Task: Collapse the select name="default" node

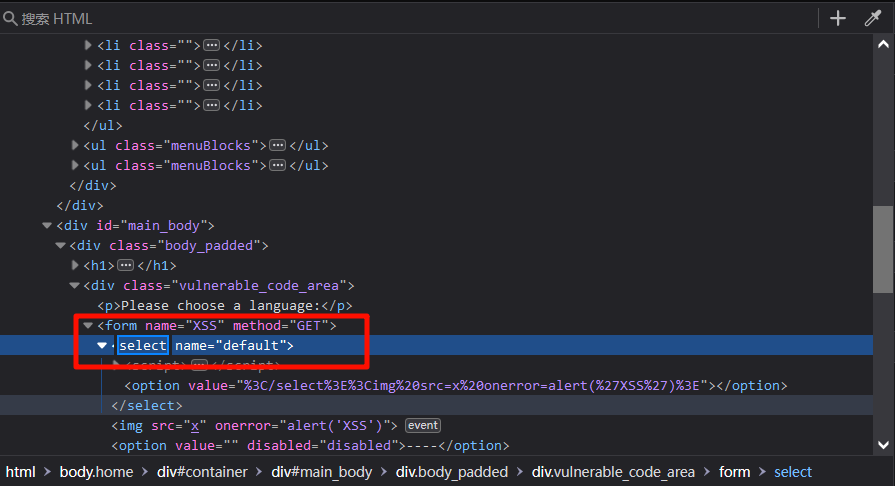Action: pos(102,346)
